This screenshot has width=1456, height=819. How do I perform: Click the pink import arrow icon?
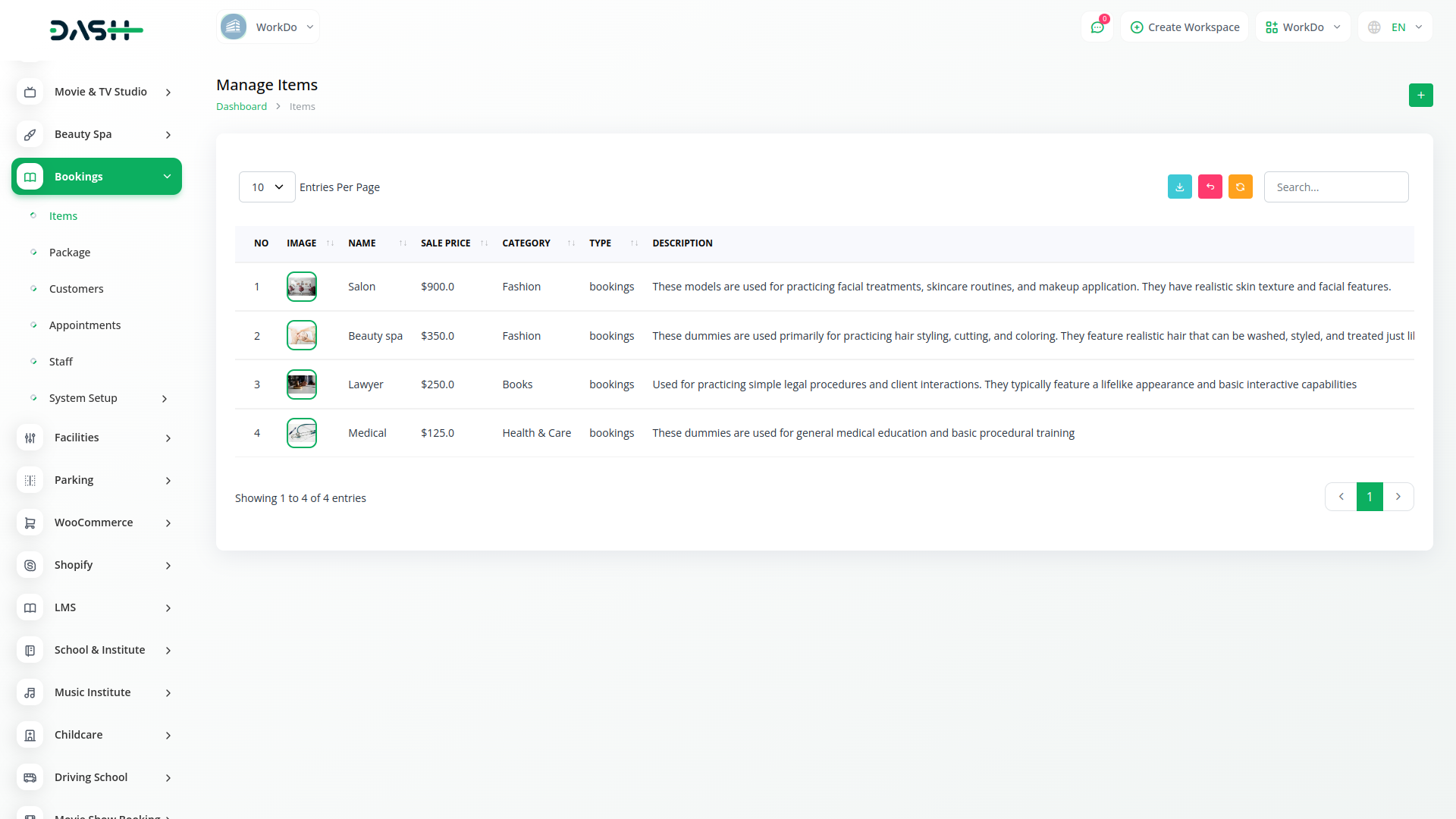click(1210, 187)
